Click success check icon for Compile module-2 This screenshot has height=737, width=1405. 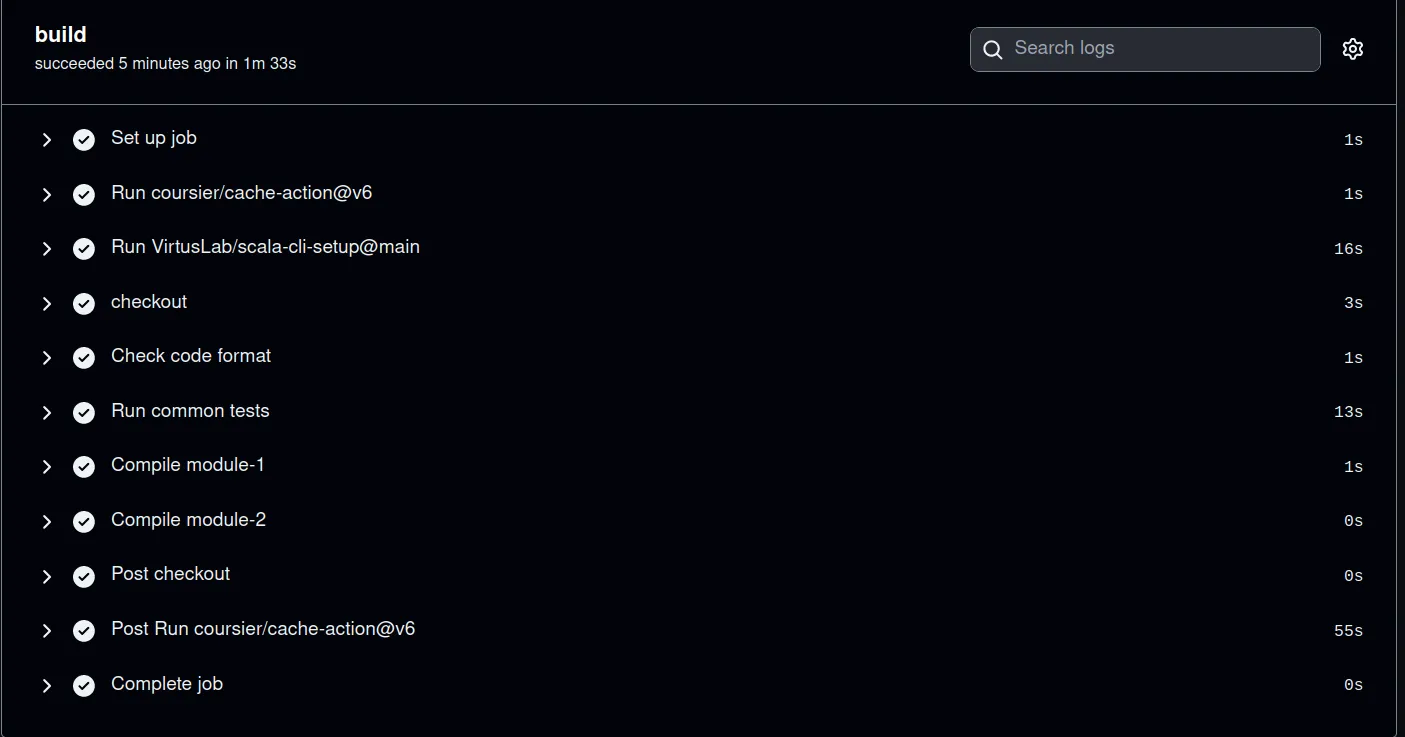tap(84, 522)
